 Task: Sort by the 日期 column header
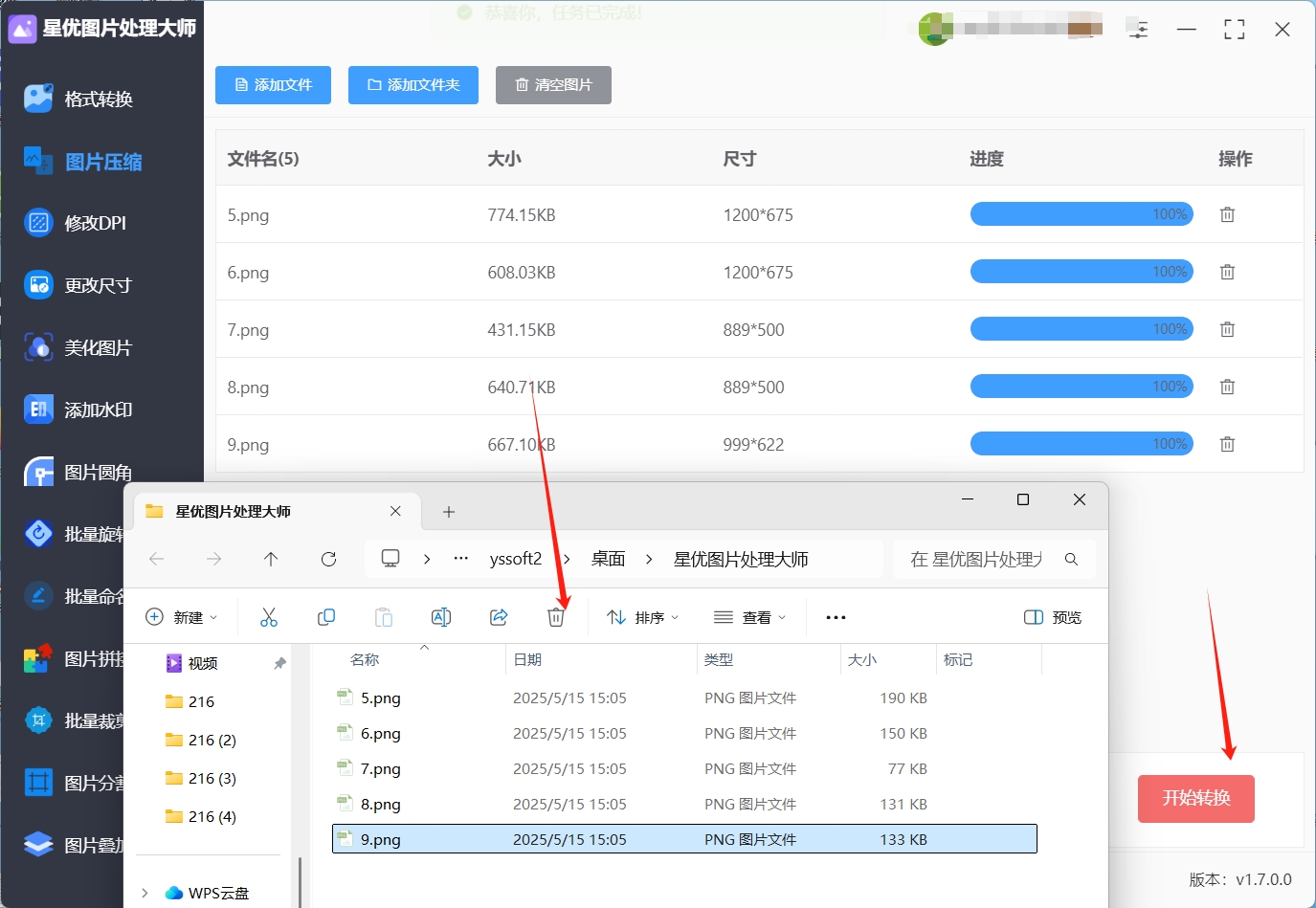tap(527, 660)
